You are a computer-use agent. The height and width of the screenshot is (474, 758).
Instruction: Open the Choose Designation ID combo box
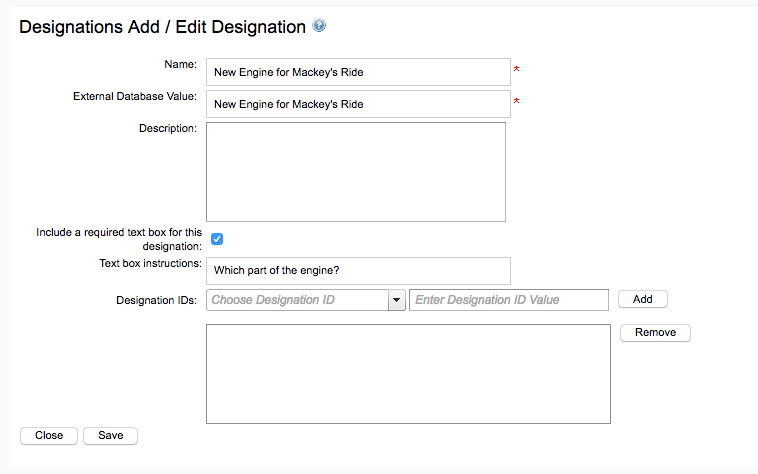tap(297, 300)
